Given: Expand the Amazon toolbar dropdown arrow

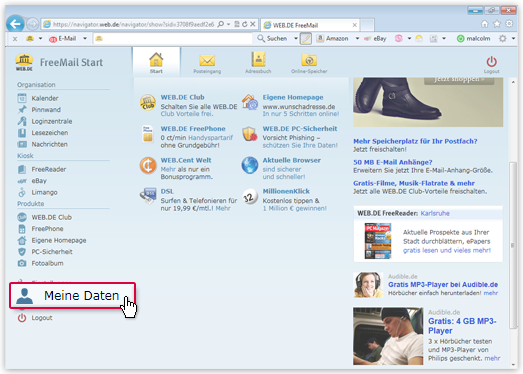Looking at the screenshot, I should coord(357,39).
